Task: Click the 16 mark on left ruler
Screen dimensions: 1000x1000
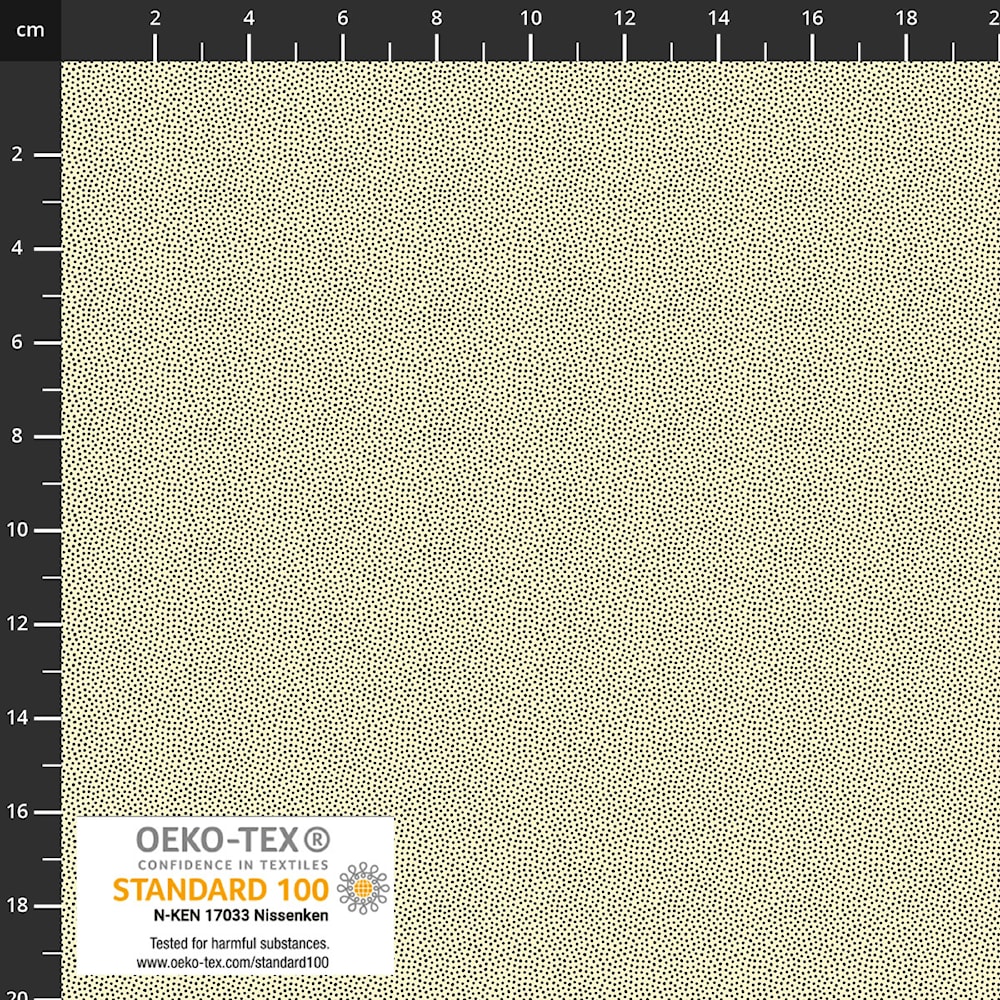Action: (16, 812)
